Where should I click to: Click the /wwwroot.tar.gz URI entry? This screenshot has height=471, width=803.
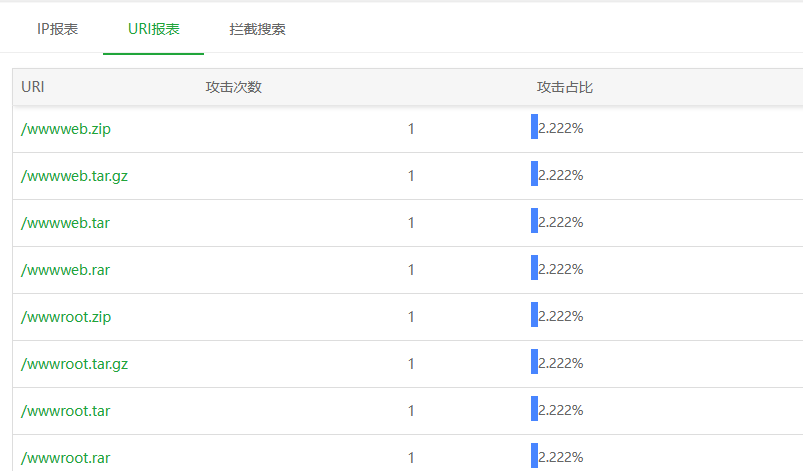[x=74, y=364]
